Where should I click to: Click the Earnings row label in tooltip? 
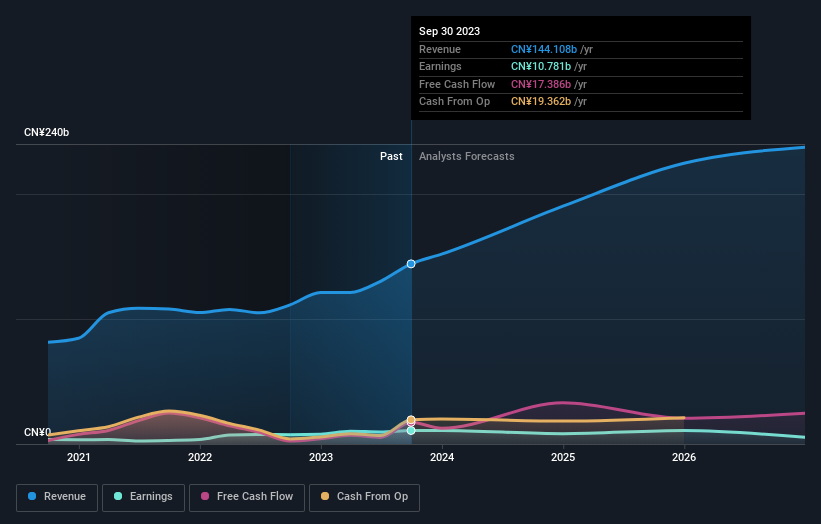tap(440, 66)
